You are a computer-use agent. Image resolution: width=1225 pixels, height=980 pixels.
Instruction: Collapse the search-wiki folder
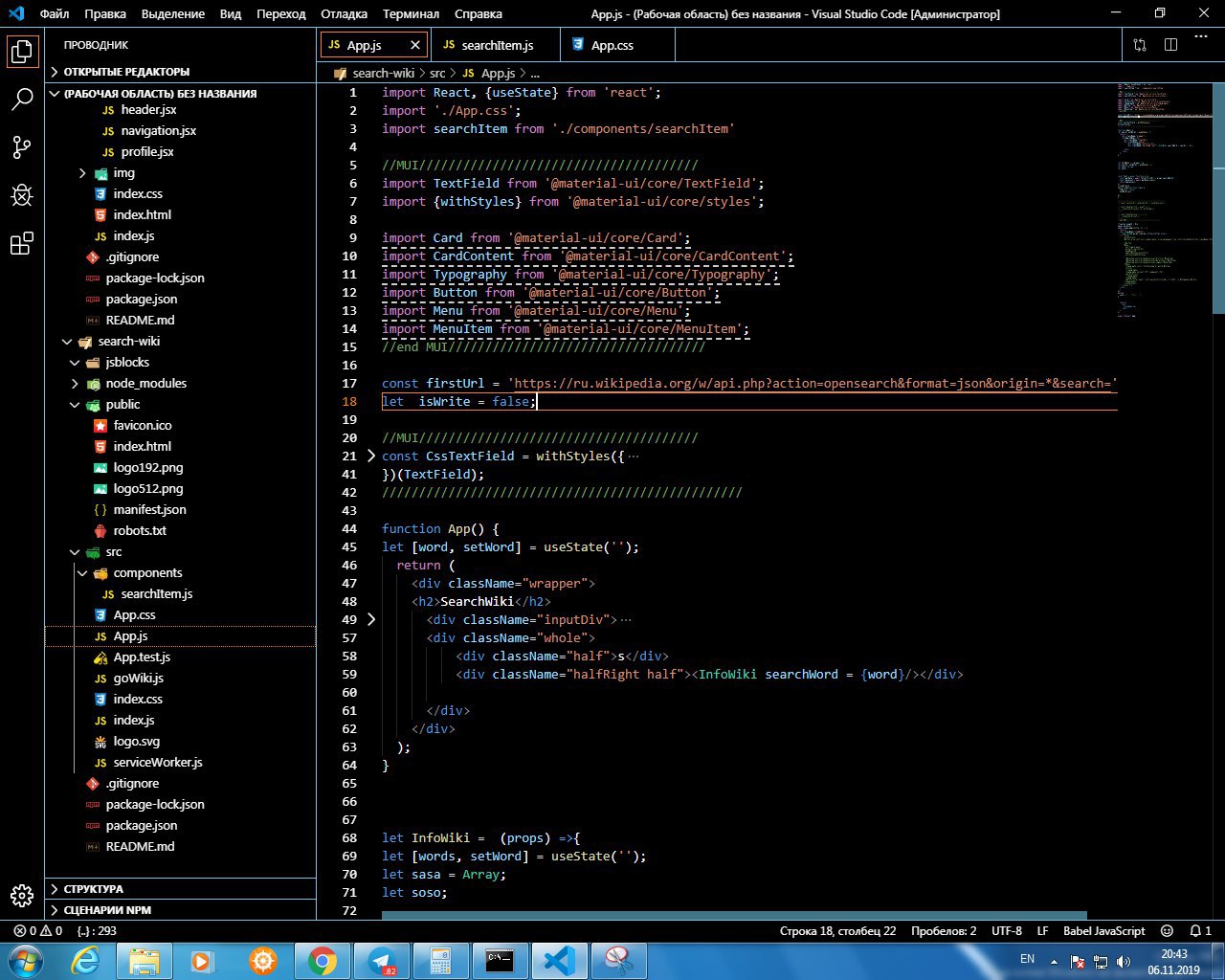pyautogui.click(x=67, y=342)
